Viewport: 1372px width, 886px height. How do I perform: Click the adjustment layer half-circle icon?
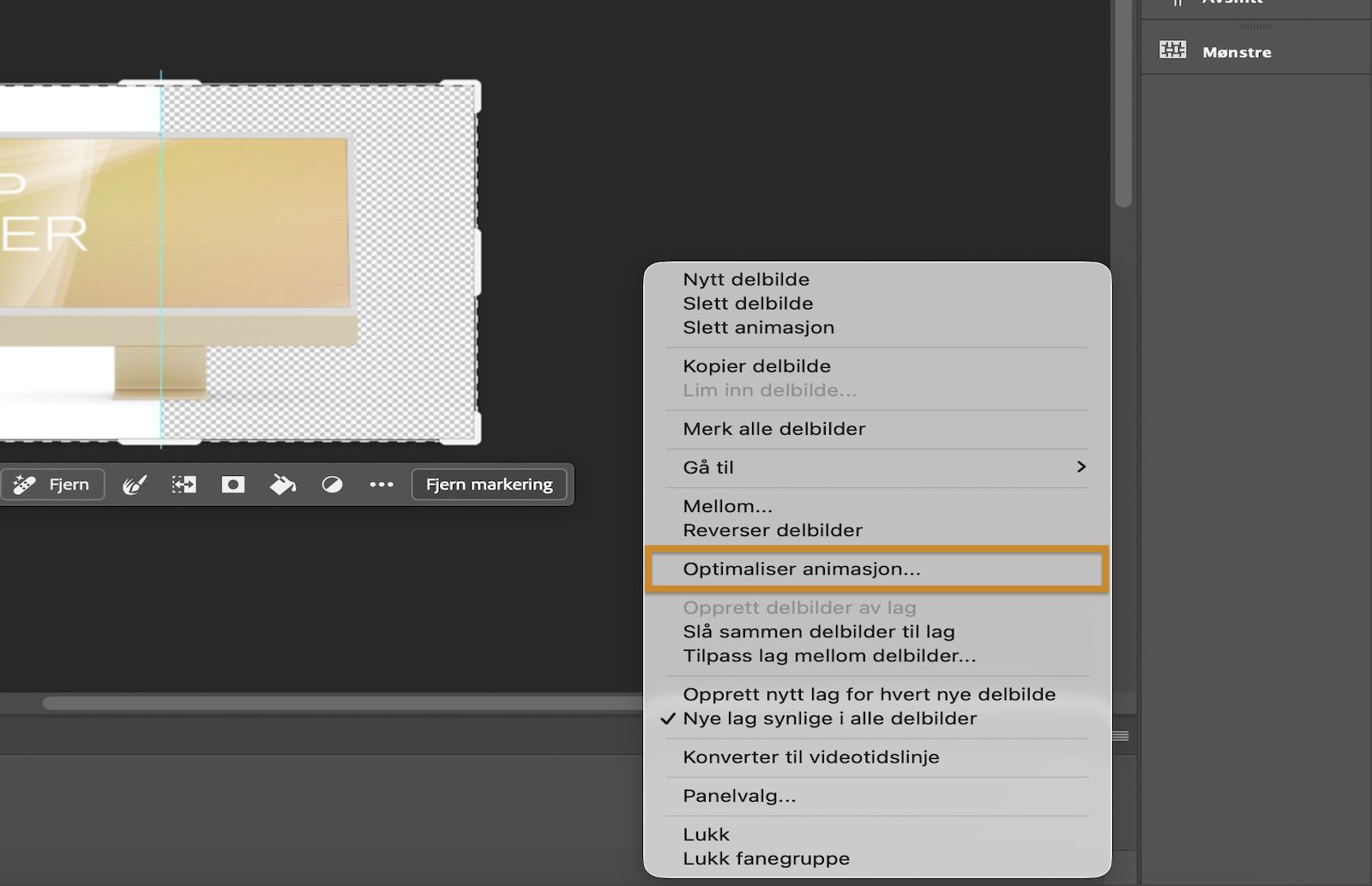pos(332,485)
